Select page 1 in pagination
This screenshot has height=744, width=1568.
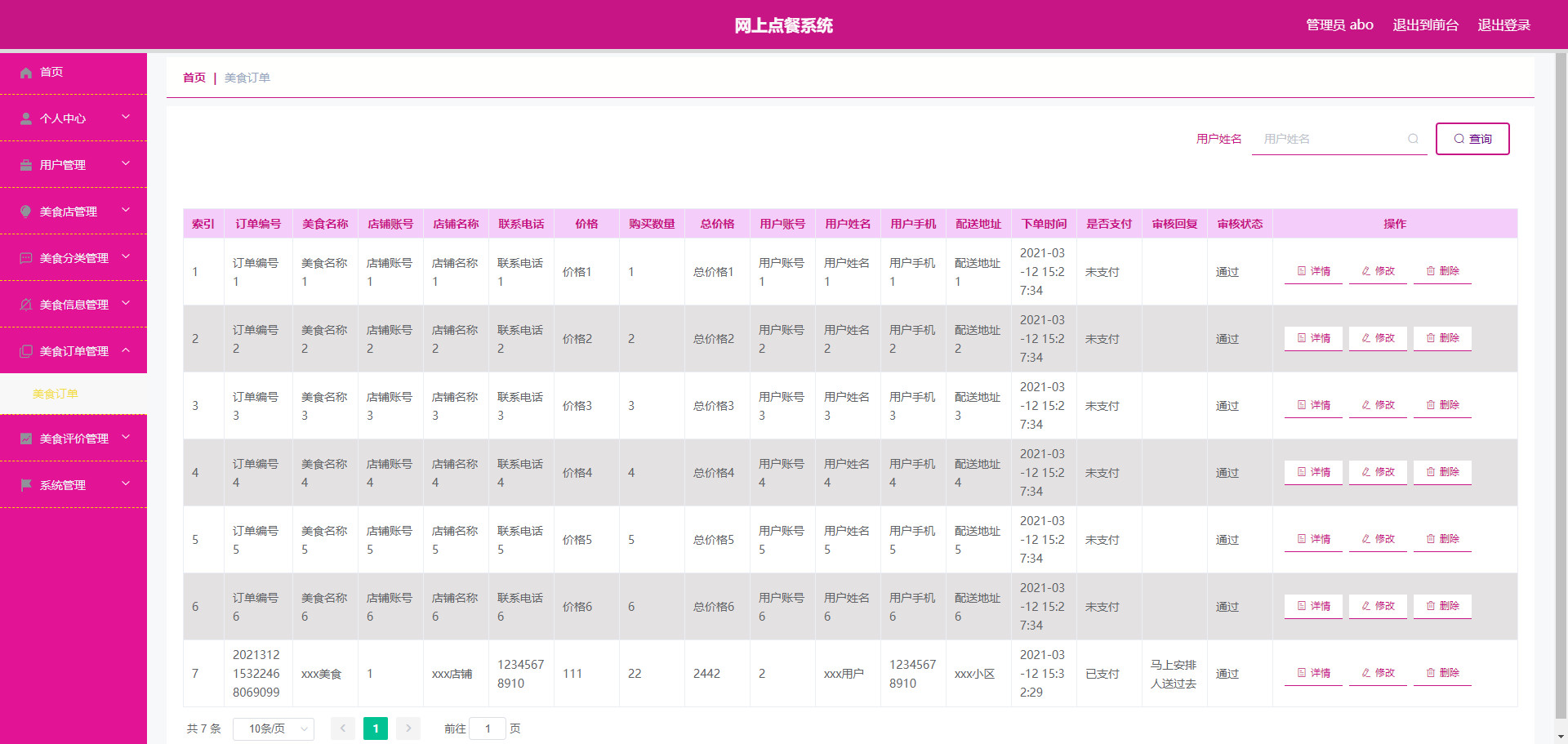coord(376,728)
